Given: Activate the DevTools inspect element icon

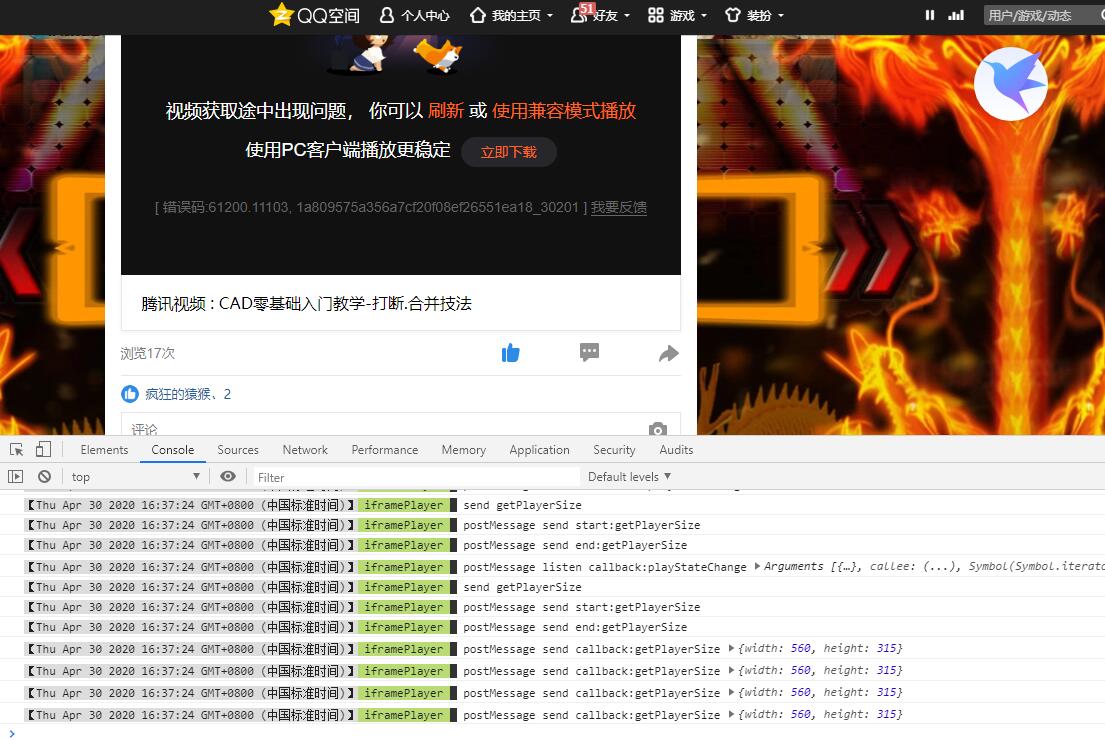Looking at the screenshot, I should 17,450.
